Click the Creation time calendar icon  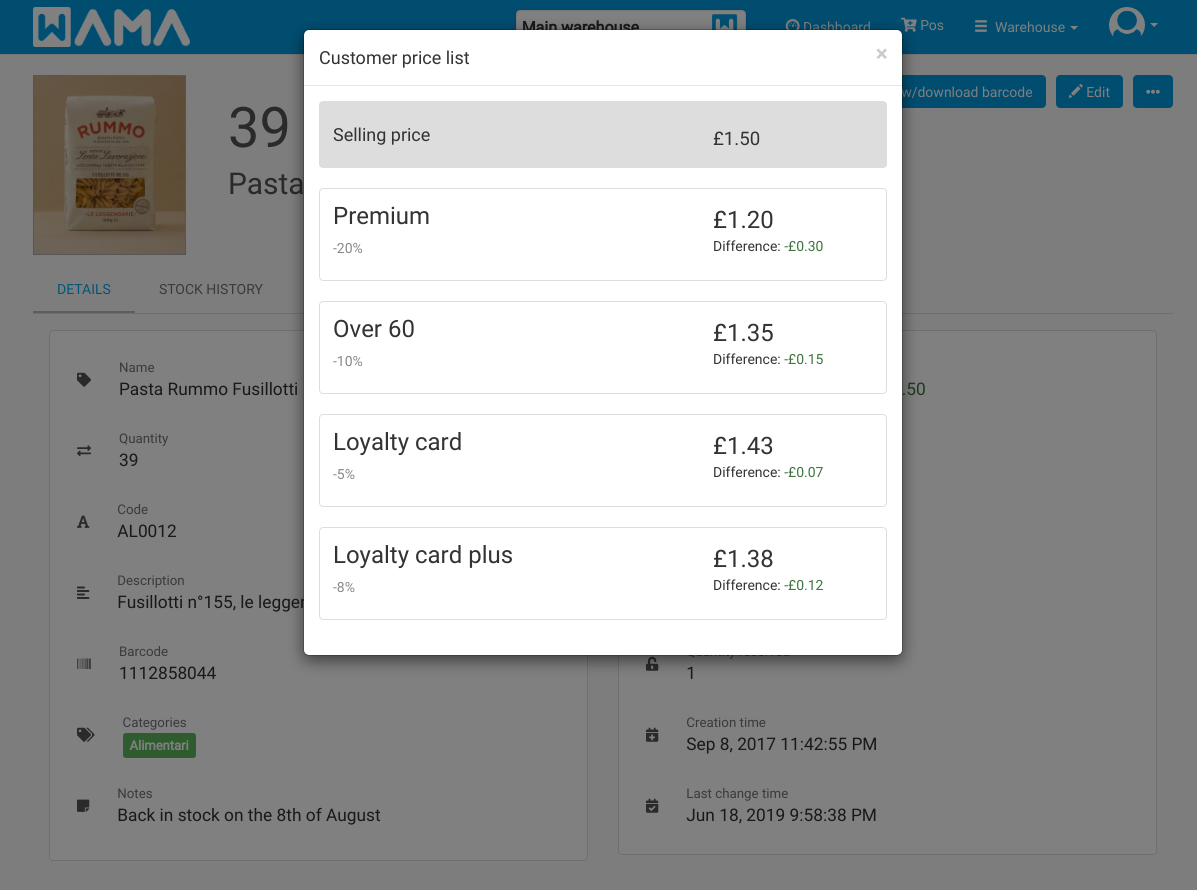coord(652,735)
